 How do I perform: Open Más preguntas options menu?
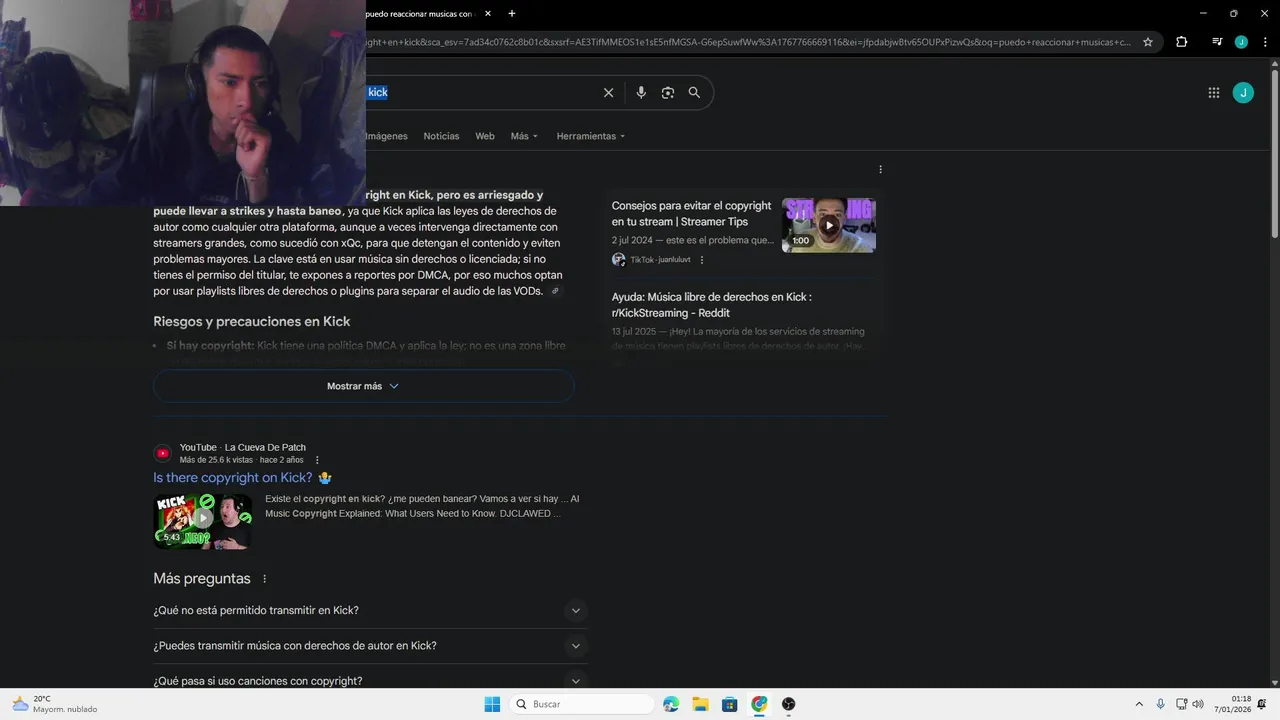[x=265, y=579]
